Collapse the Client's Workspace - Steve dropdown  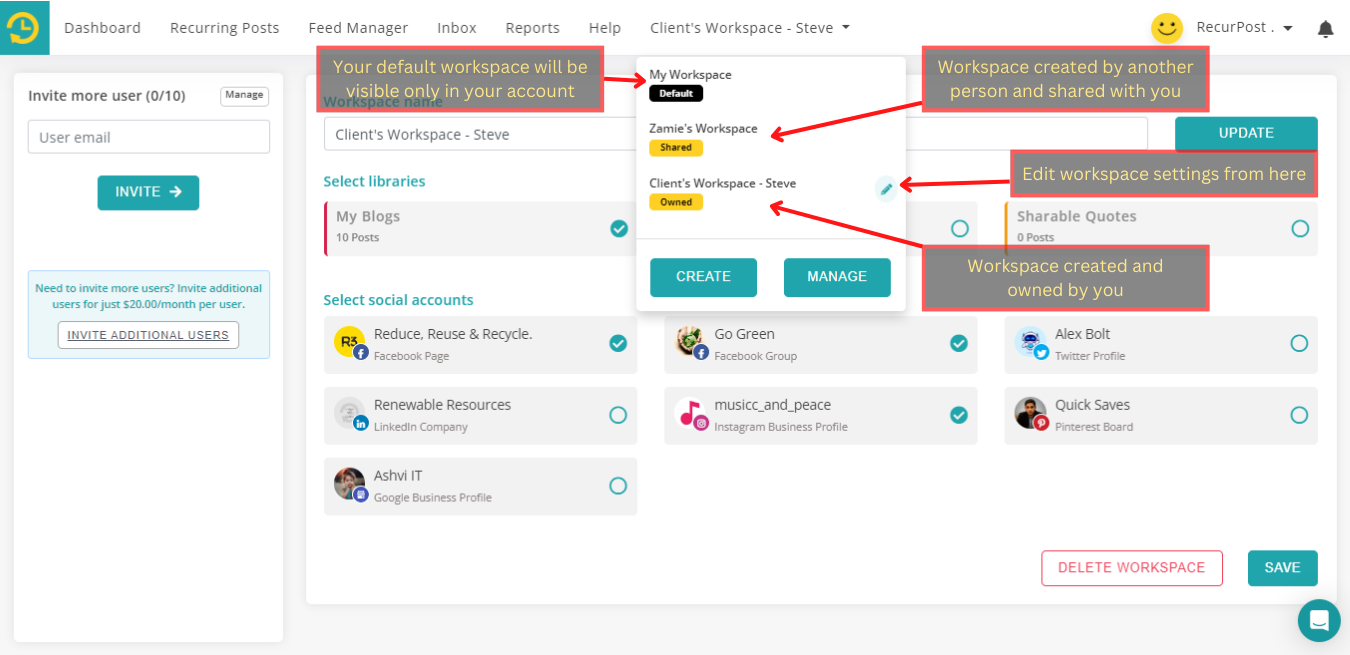pyautogui.click(x=750, y=28)
